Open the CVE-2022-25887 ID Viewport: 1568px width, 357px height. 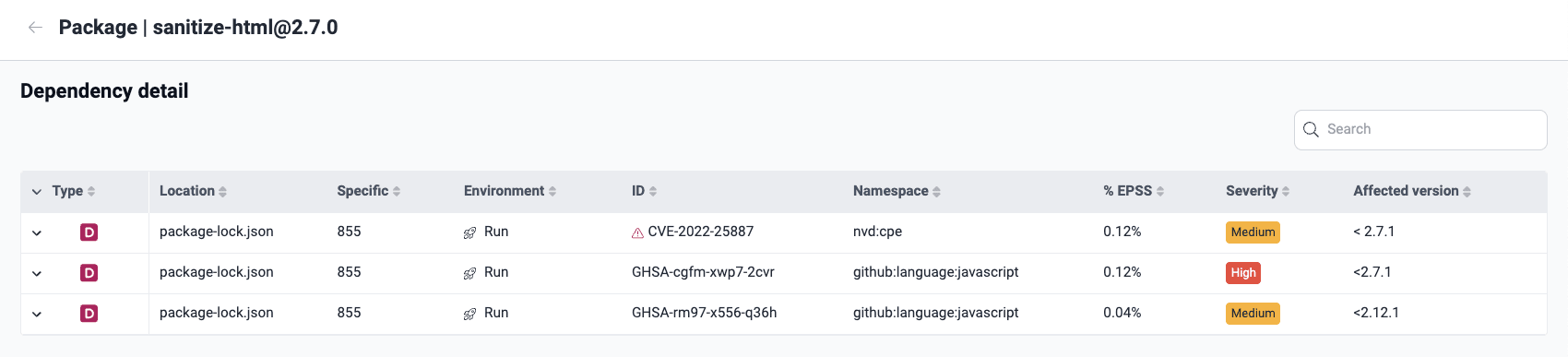click(x=701, y=232)
